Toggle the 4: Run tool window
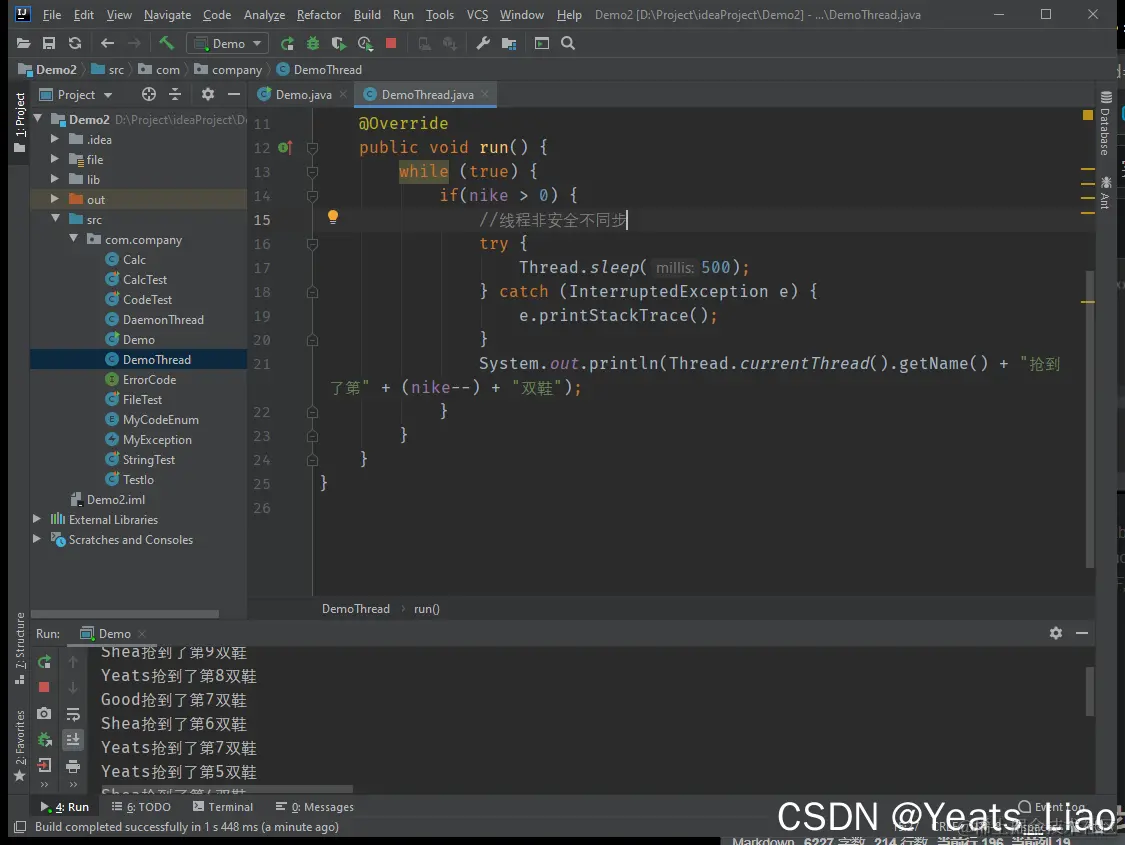Image resolution: width=1125 pixels, height=845 pixels. (65, 807)
